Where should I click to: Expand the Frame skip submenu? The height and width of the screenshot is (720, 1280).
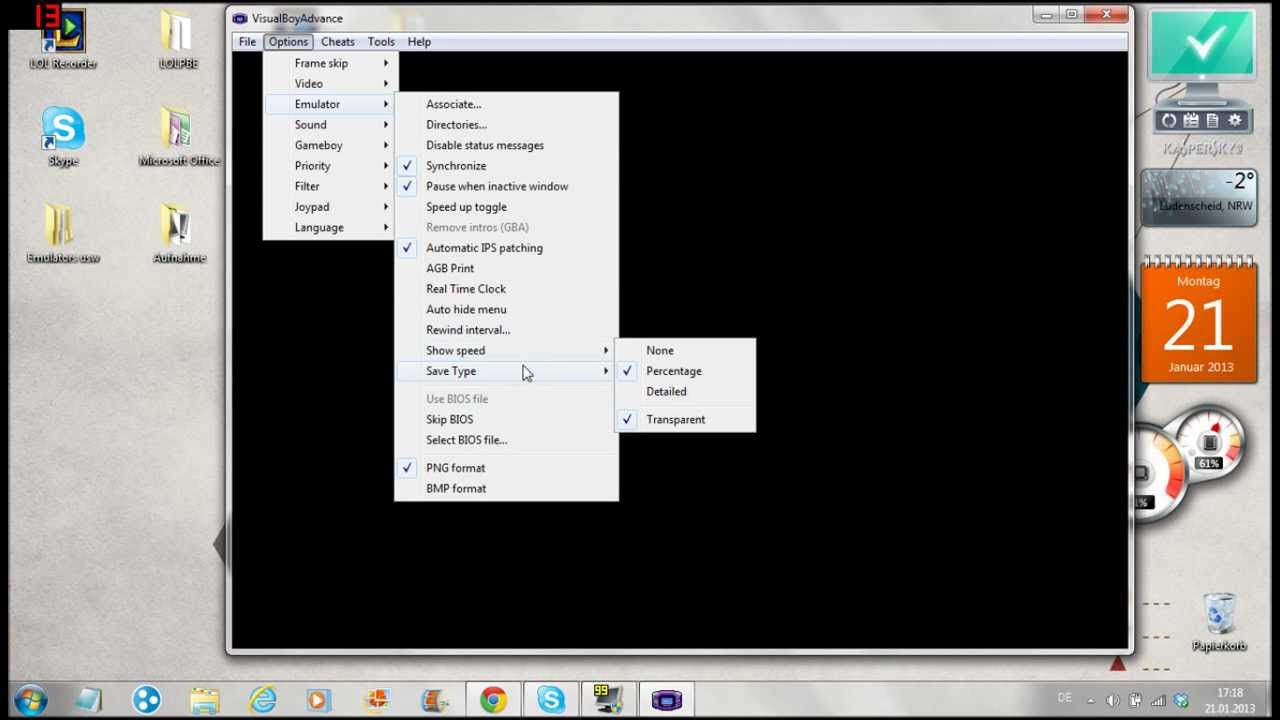(x=330, y=63)
